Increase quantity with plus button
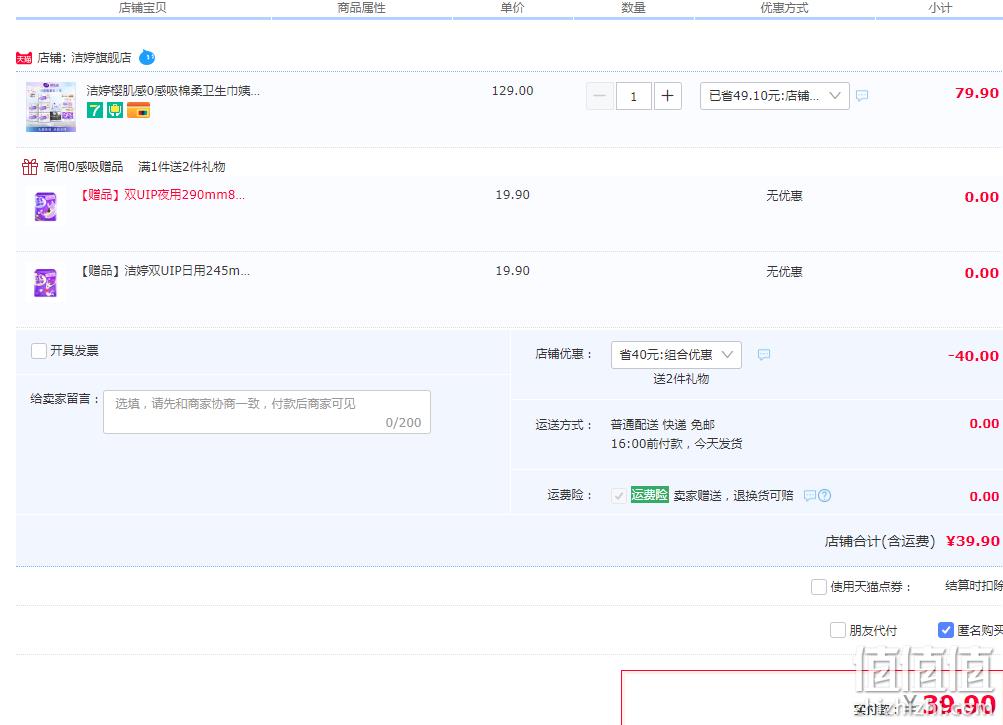The image size is (1003, 725). tap(667, 96)
